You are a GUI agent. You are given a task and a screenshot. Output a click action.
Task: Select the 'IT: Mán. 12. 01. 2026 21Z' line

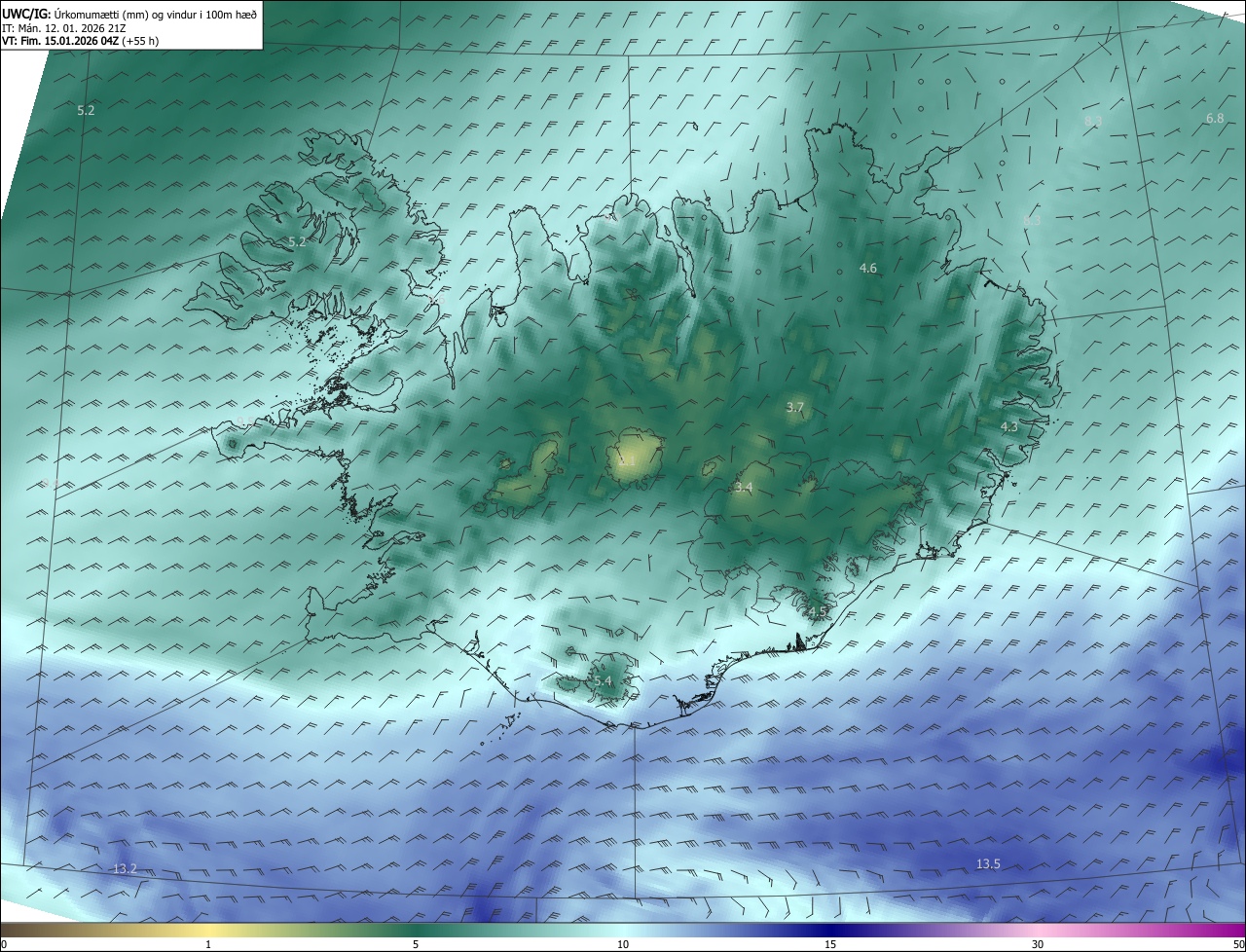pos(63,28)
